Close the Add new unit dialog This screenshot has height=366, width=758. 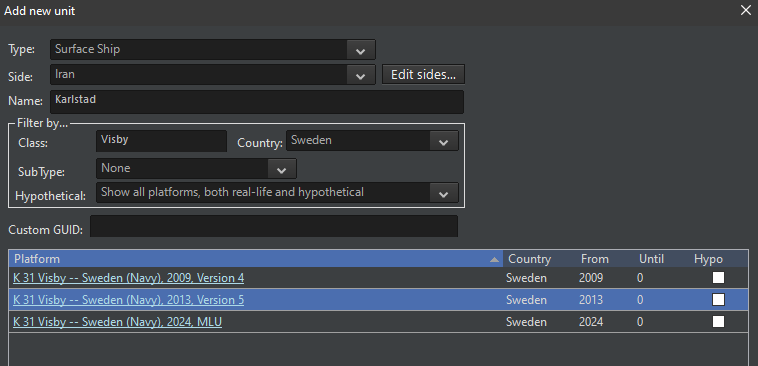point(746,10)
